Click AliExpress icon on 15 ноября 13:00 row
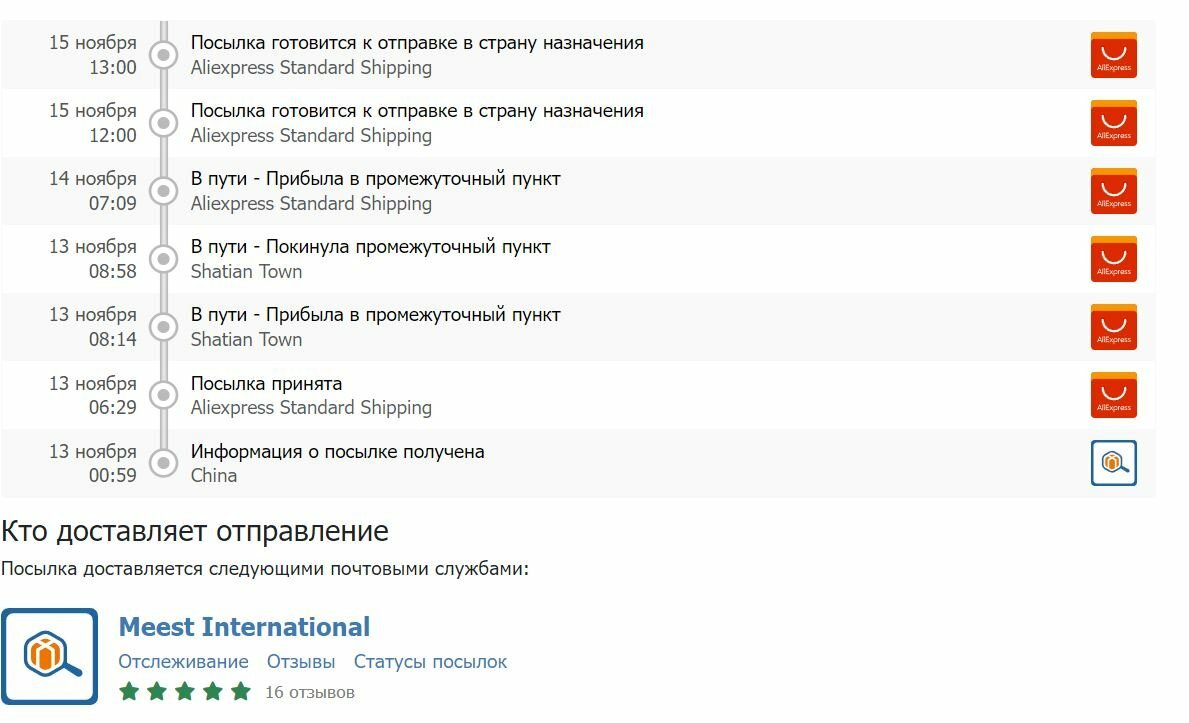This screenshot has width=1189, height=723. 1113,55
